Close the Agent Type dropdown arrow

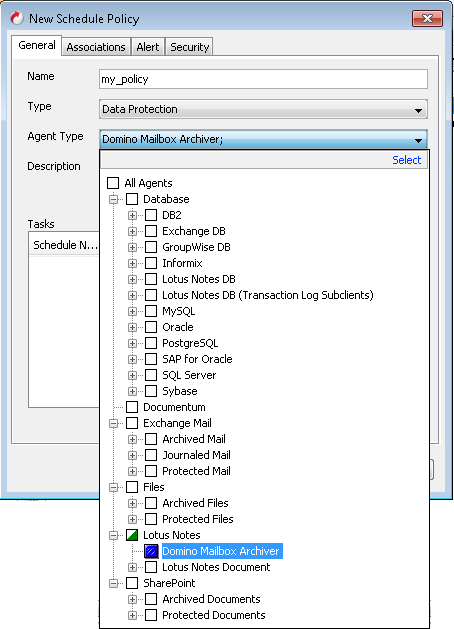point(418,140)
